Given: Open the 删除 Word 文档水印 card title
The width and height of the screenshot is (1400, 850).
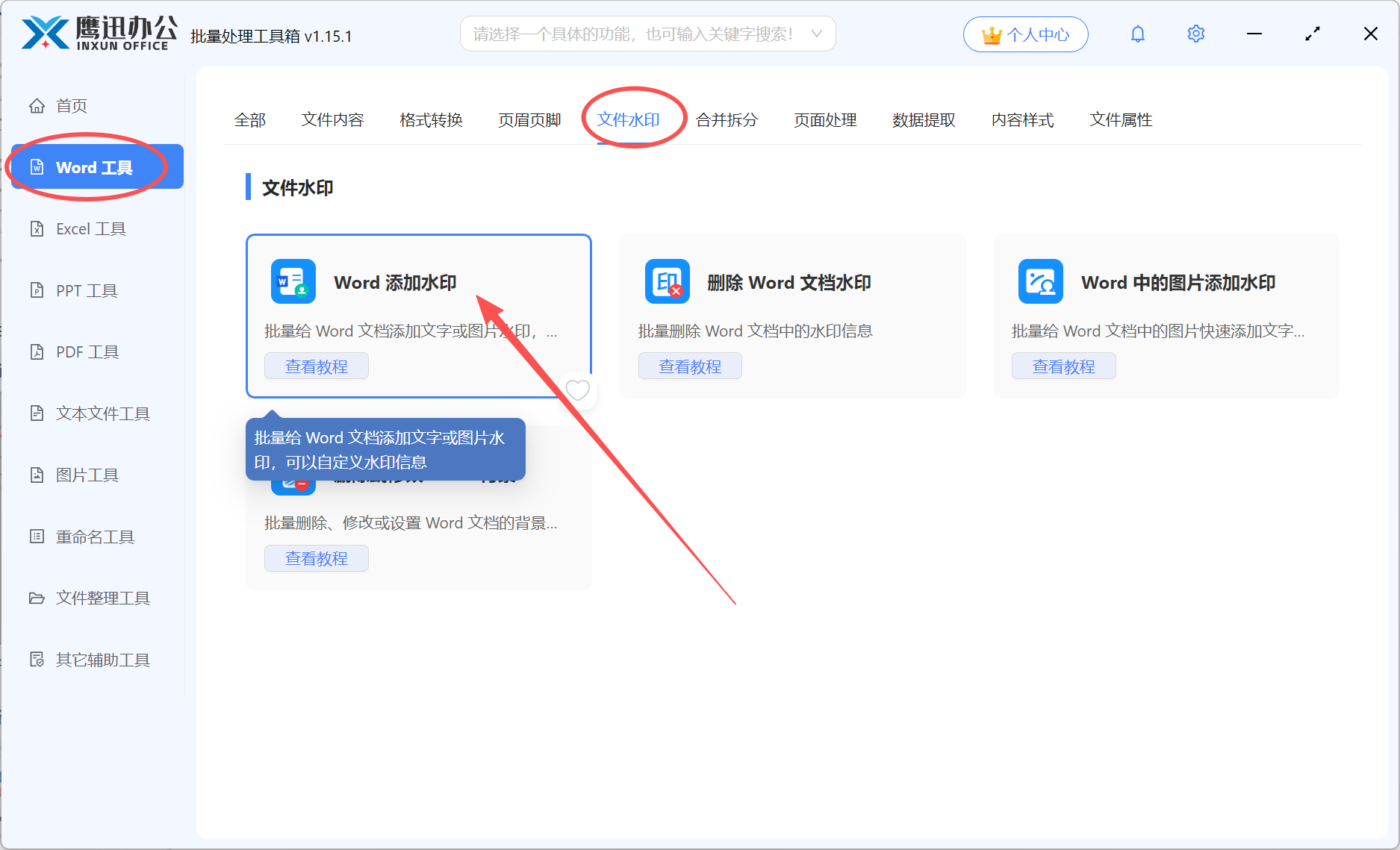Looking at the screenshot, I should 789,283.
